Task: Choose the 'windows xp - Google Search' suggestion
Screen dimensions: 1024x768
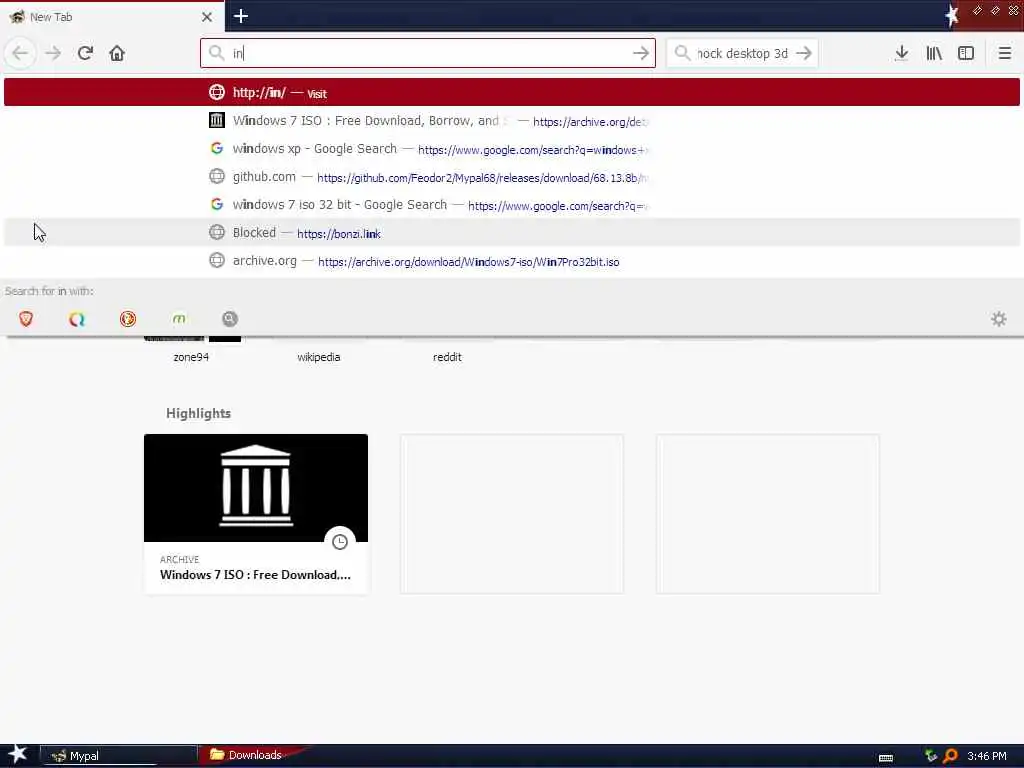Action: (512, 149)
